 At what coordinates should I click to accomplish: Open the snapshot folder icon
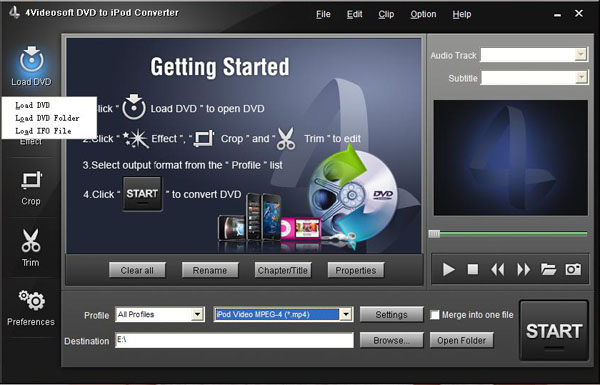pyautogui.click(x=548, y=269)
